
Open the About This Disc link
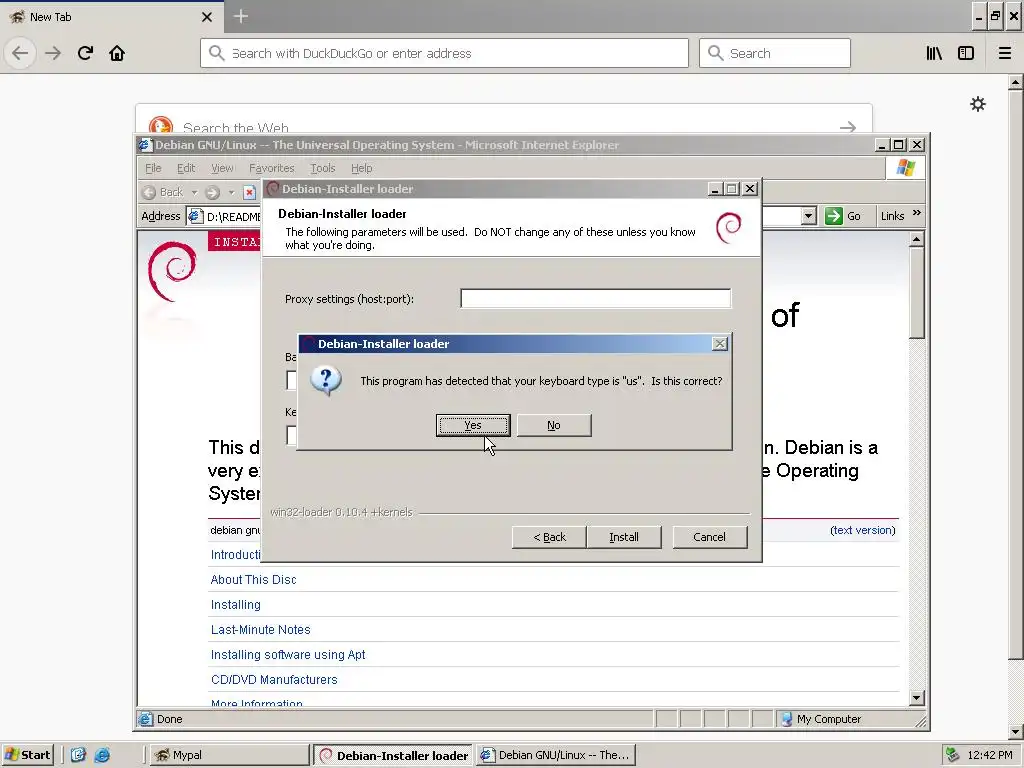pyautogui.click(x=253, y=579)
